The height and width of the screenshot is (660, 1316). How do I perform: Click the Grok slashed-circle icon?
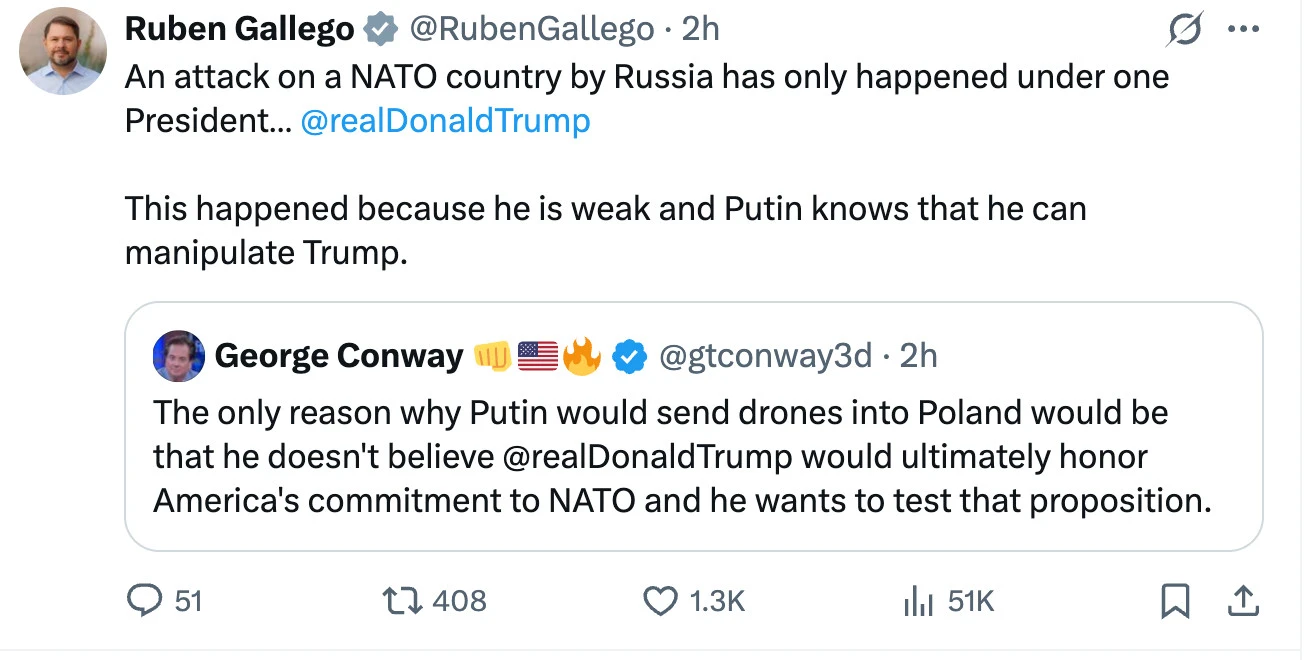[1185, 31]
